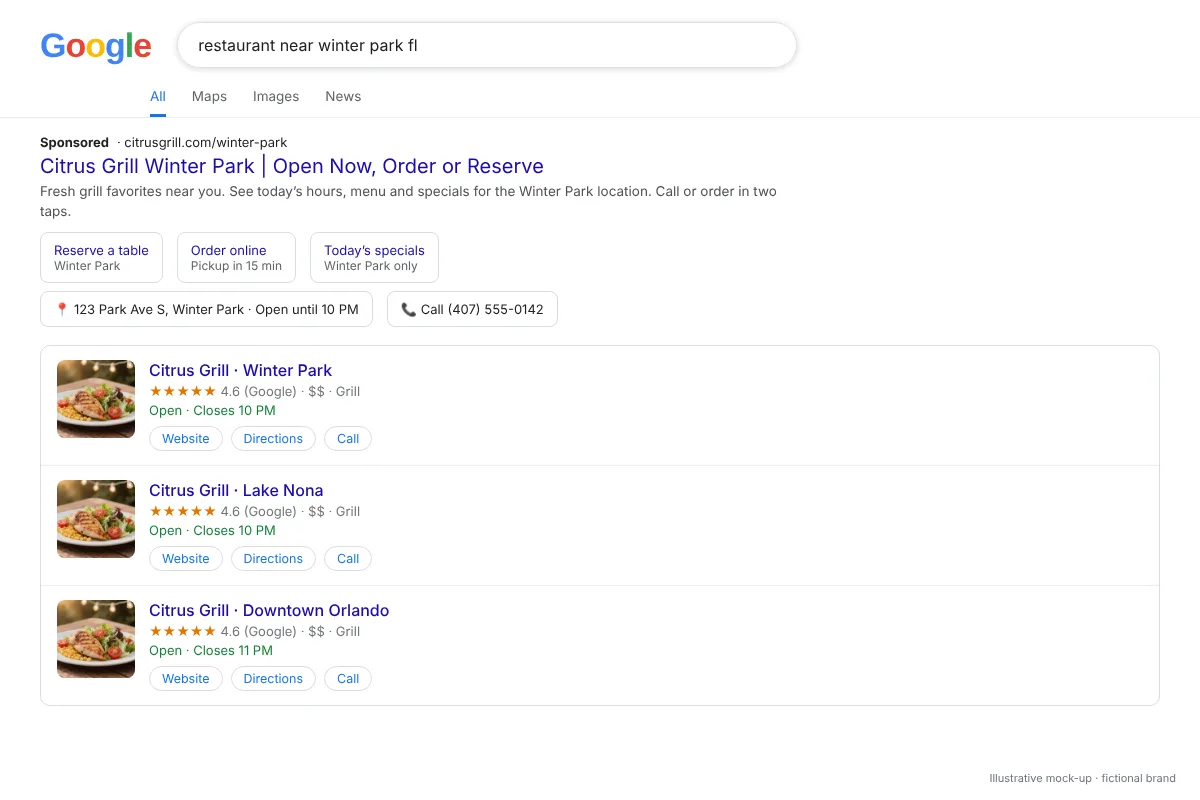Screen dimensions: 1200x800
Task: Click the 'Fresh grill favorites near you' description
Action: pos(408,201)
